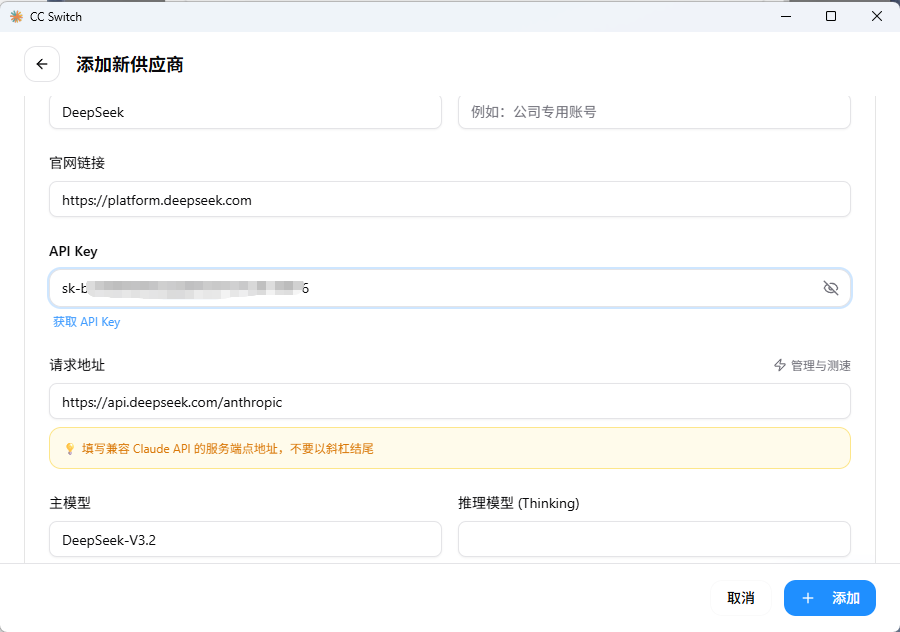The image size is (900, 632).
Task: Select the 主模型 field with DeepSeek-V3.2
Action: coord(245,540)
